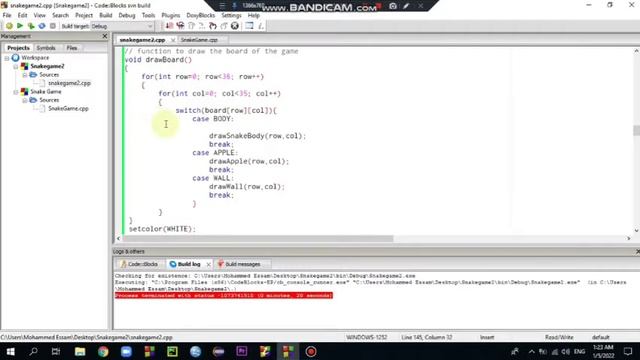Click the Next instruction debugger icon
The image size is (640, 360).
coord(224,26)
